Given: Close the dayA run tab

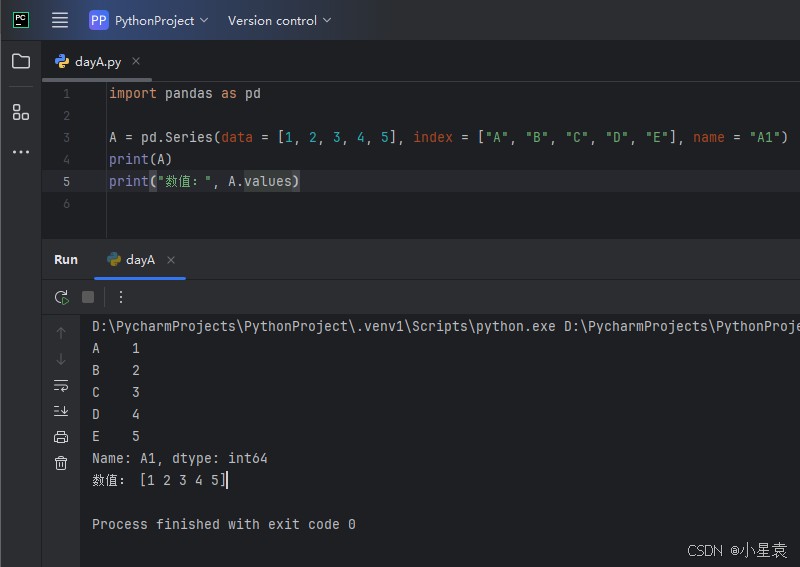Looking at the screenshot, I should pos(171,260).
